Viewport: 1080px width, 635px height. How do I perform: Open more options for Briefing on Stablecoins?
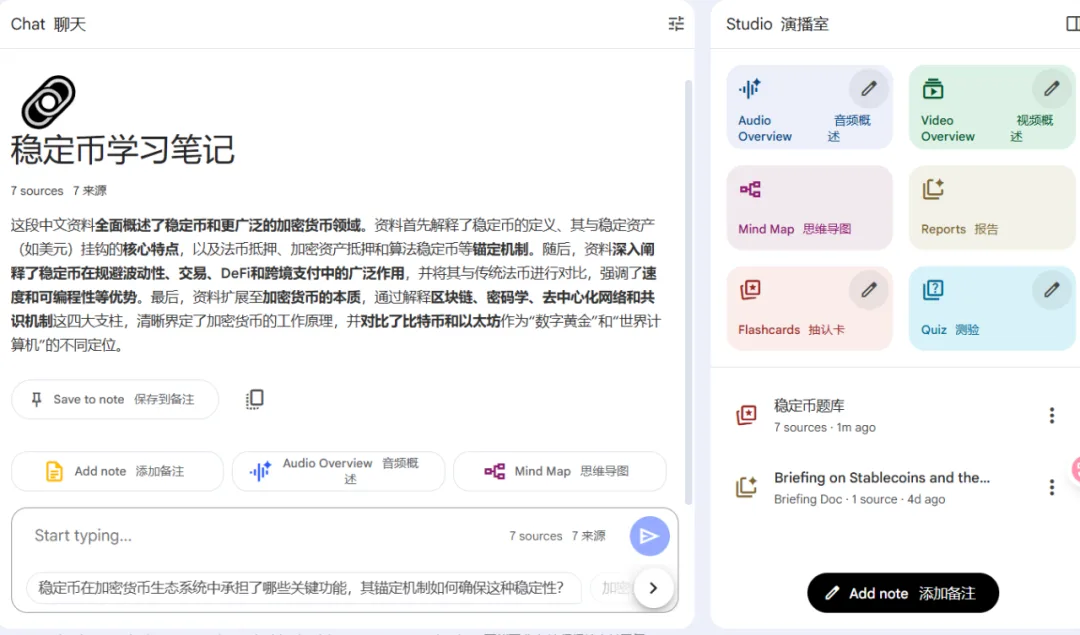[x=1051, y=488]
